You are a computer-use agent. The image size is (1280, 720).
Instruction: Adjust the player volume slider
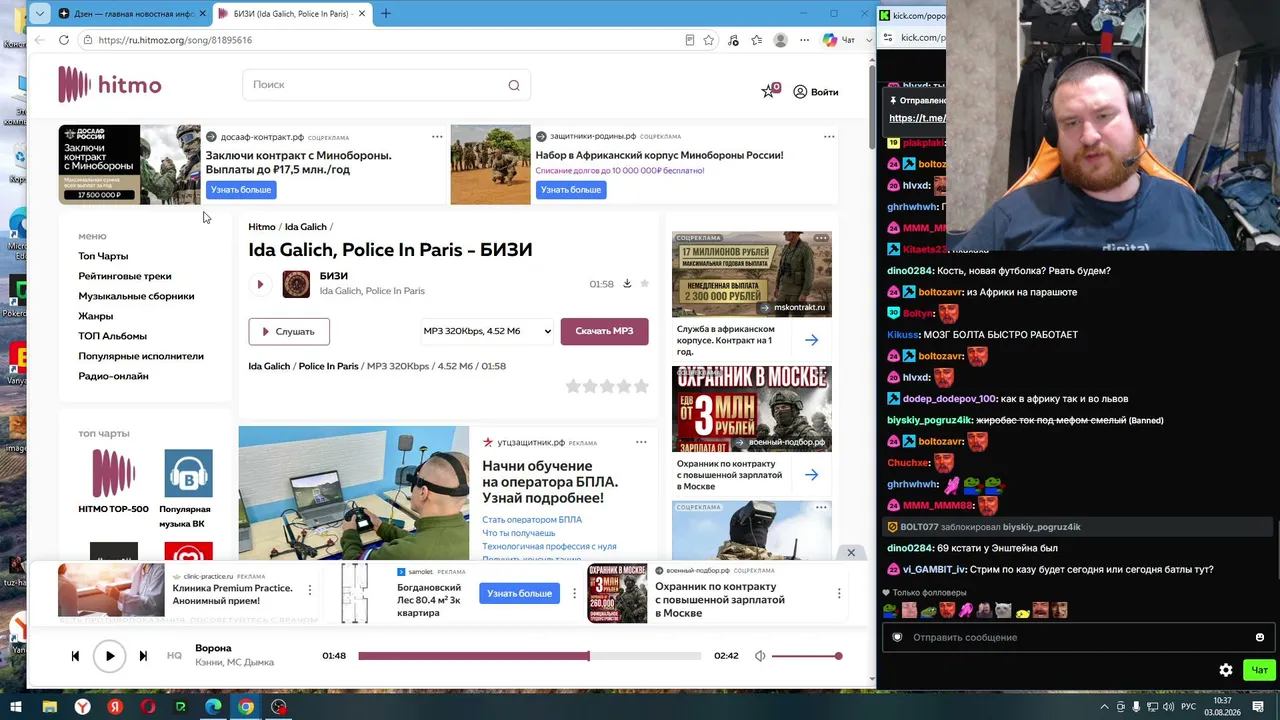coord(806,656)
